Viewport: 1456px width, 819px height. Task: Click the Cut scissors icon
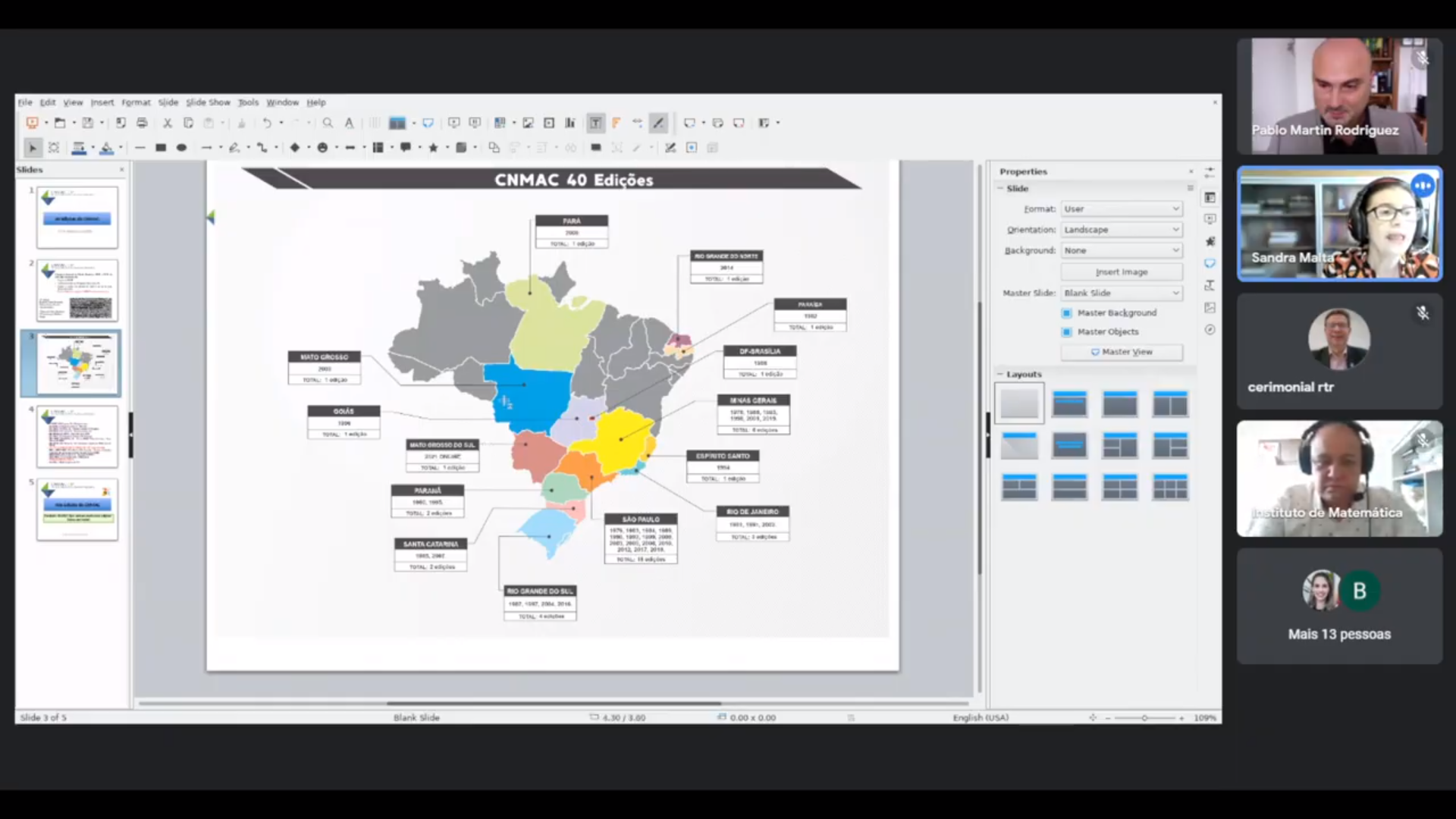[168, 123]
